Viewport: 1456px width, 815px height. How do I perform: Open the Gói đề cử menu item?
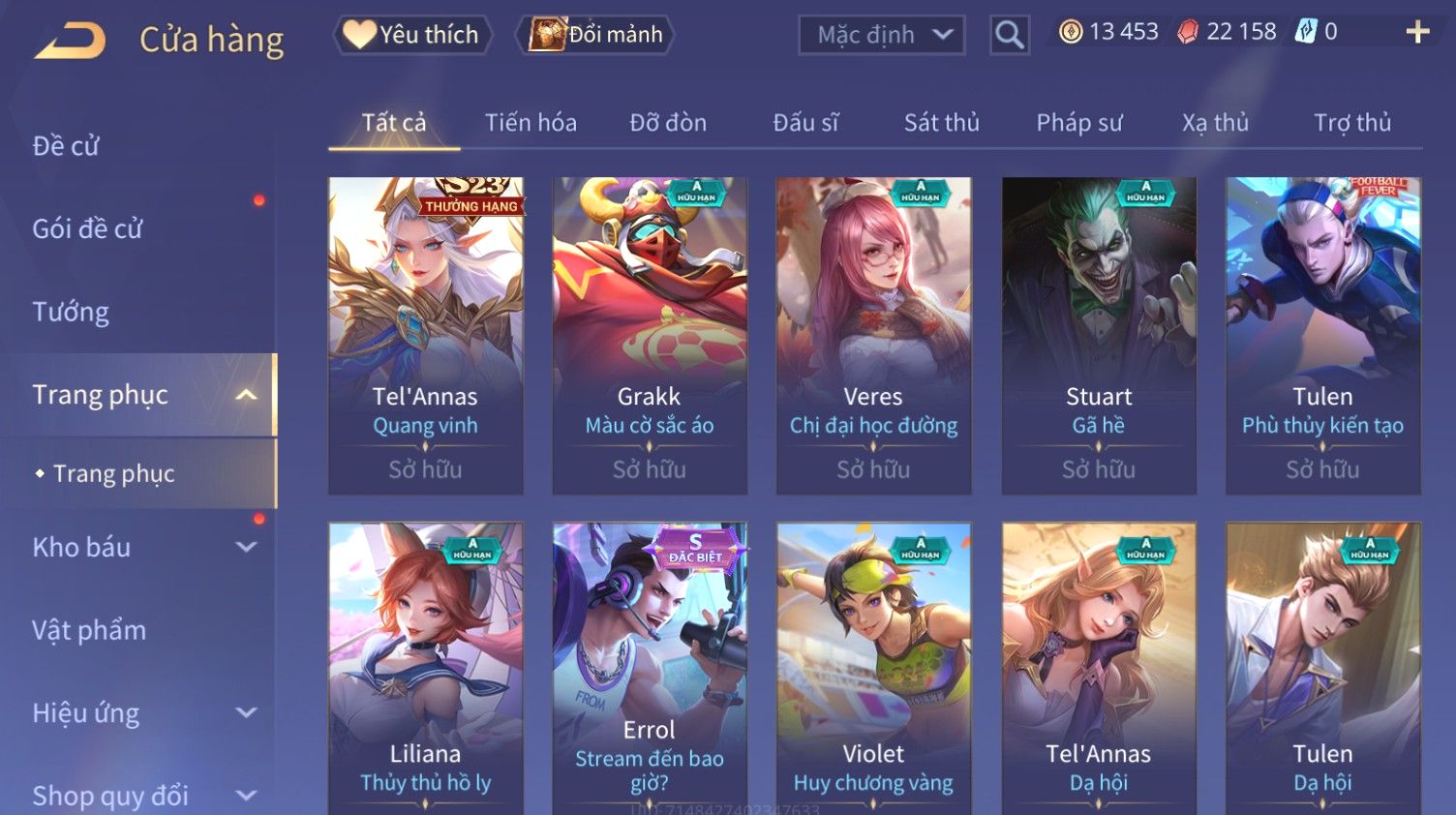87,228
